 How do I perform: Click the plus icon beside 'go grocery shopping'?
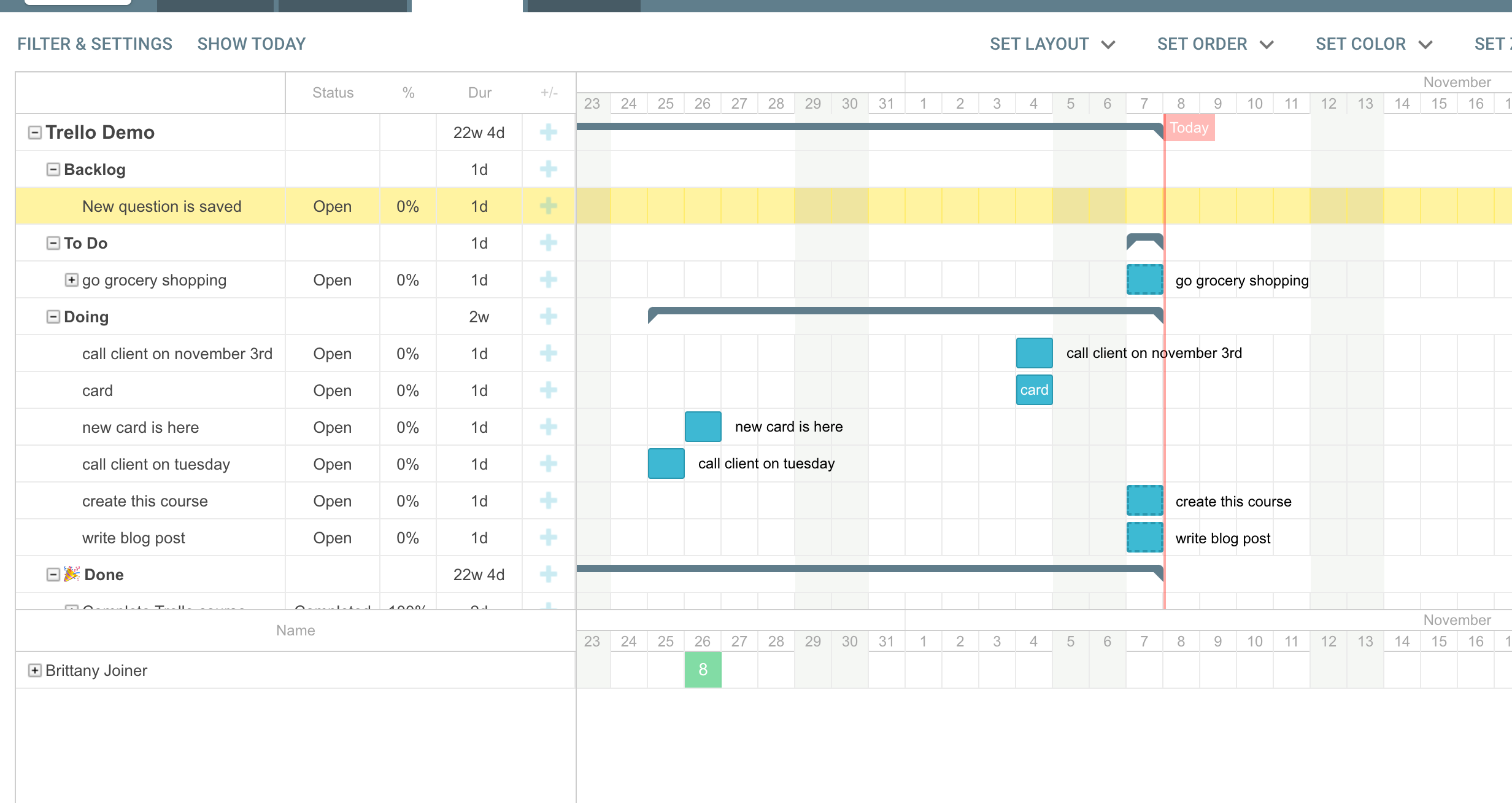click(548, 280)
